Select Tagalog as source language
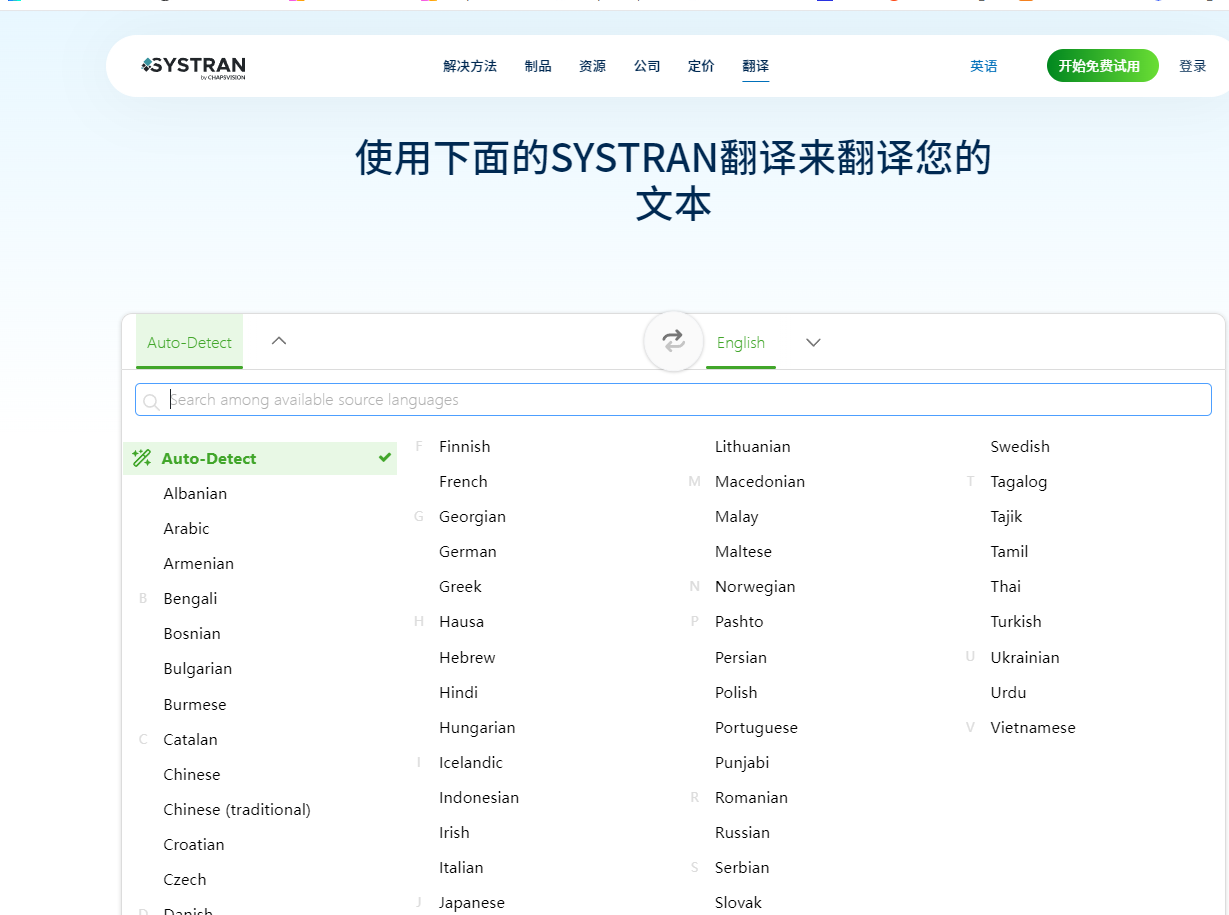Image resolution: width=1229 pixels, height=915 pixels. [x=1019, y=481]
